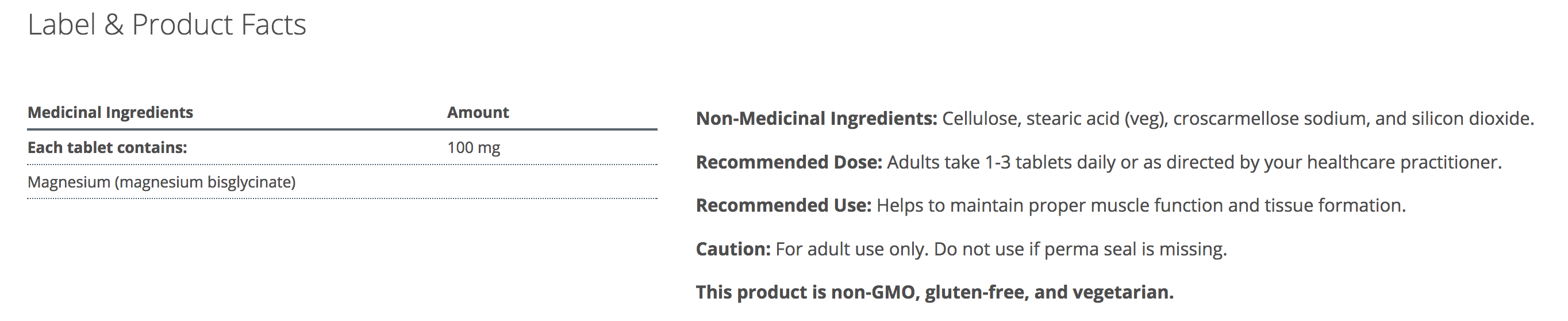
Task: Click the bold non-GMO, gluten-free, vegetarian statement
Action: (935, 293)
